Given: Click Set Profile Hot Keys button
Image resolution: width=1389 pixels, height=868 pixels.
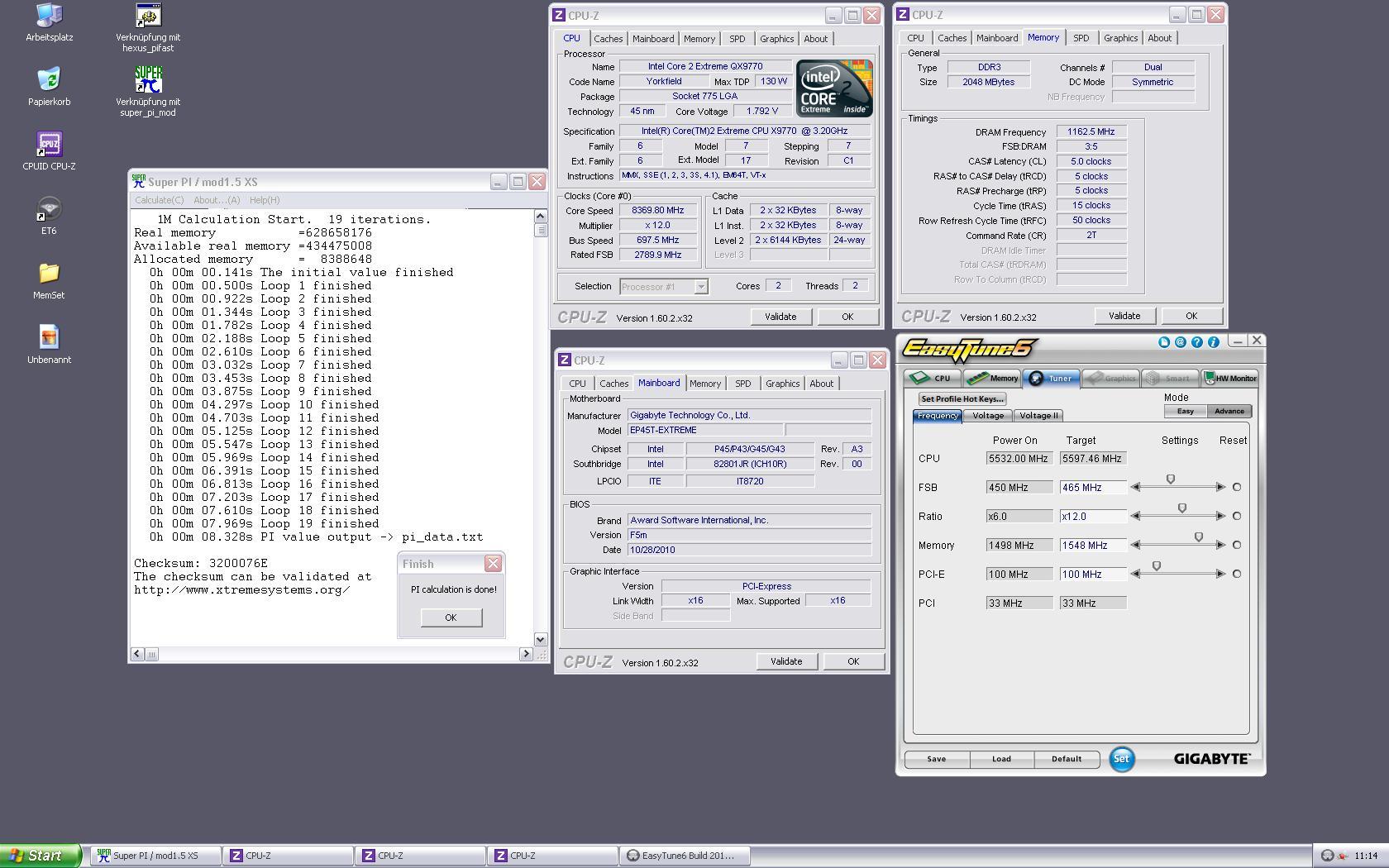Looking at the screenshot, I should tap(962, 398).
